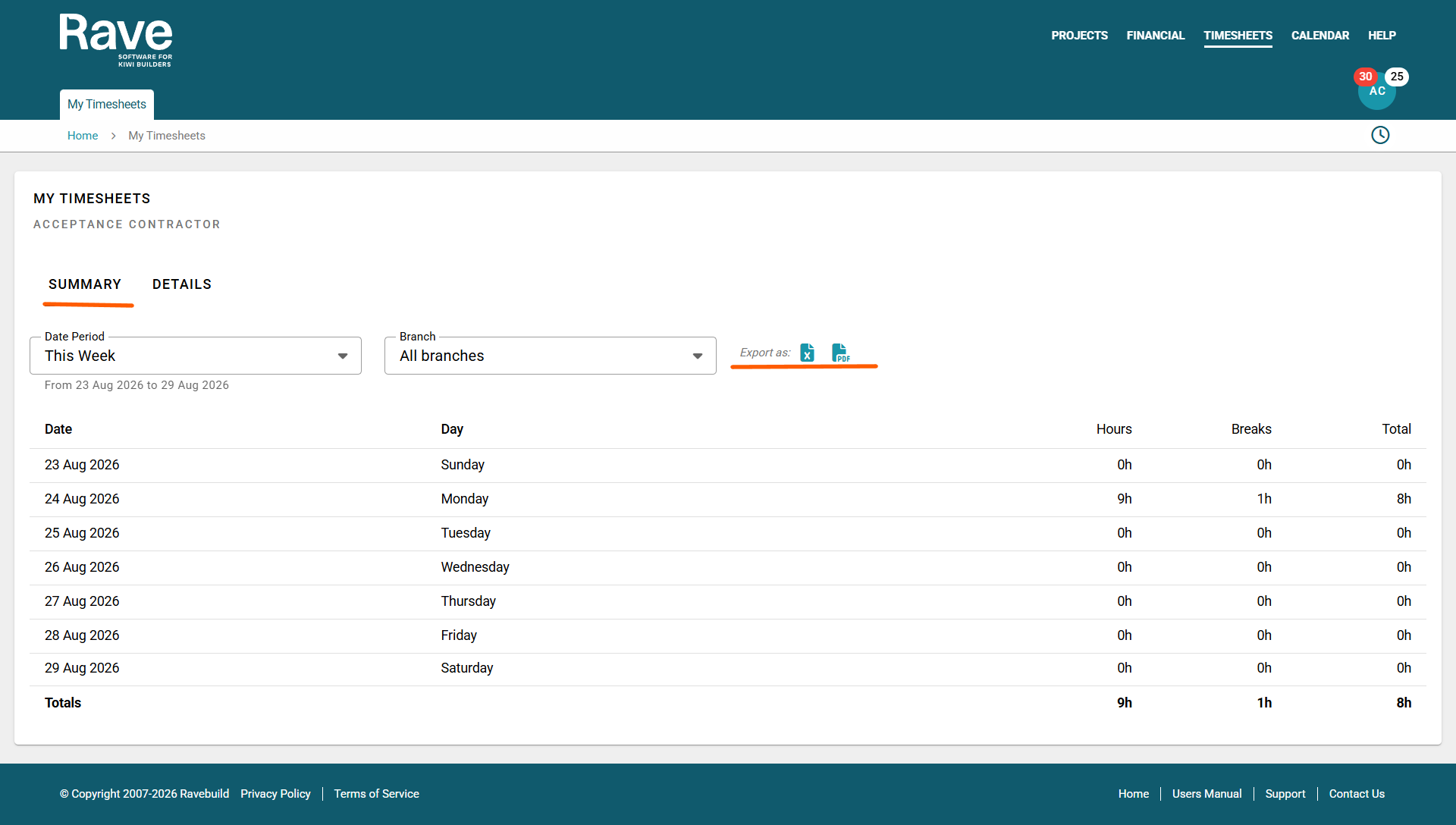Click the breadcrumb chevron separator
Screen dimensions: 1456x825
tap(113, 136)
